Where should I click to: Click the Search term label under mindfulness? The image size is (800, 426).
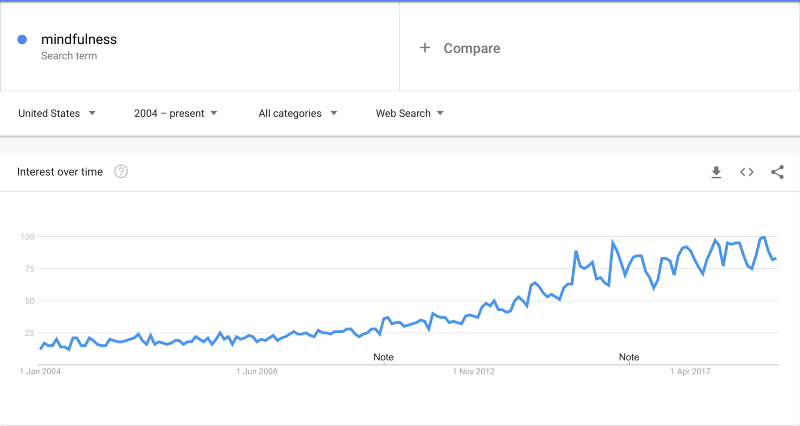(x=69, y=56)
